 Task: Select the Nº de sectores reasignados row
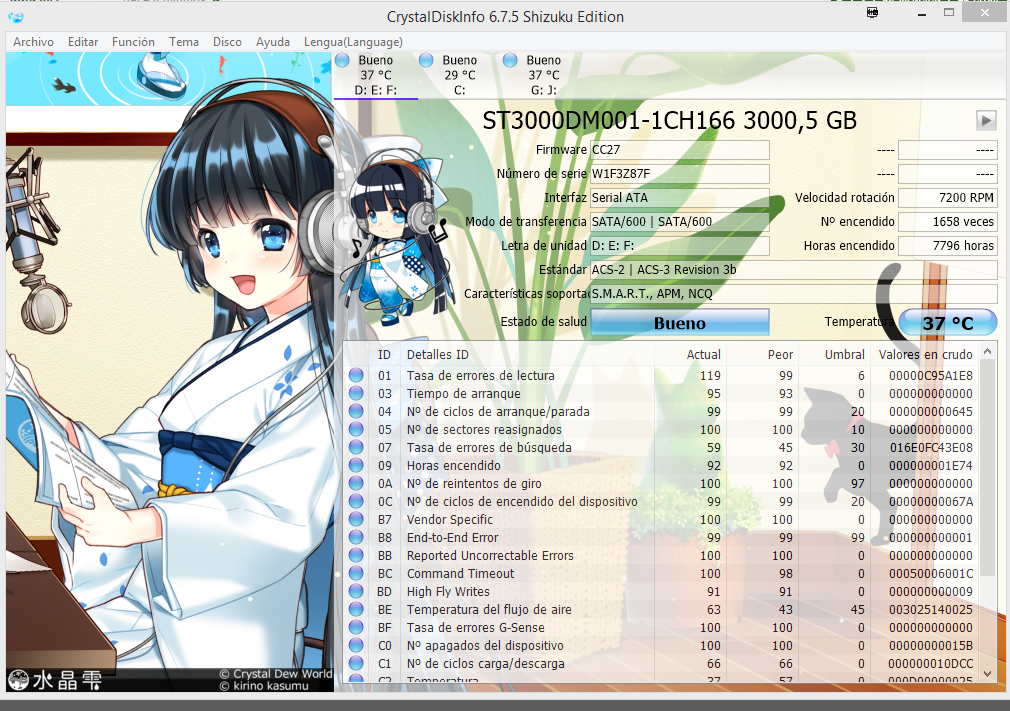pos(662,430)
